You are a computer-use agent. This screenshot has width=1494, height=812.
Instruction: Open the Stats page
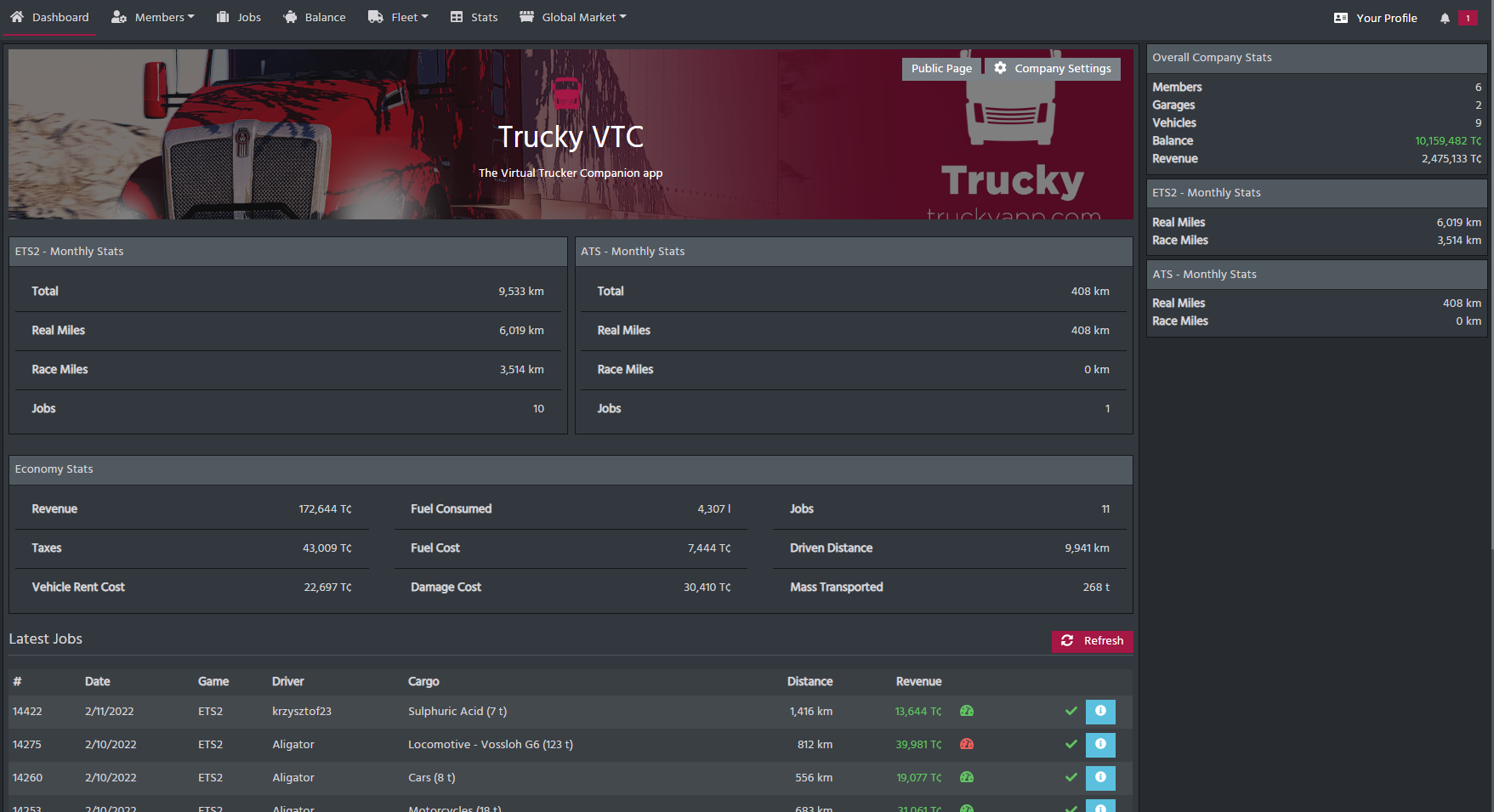click(x=474, y=17)
